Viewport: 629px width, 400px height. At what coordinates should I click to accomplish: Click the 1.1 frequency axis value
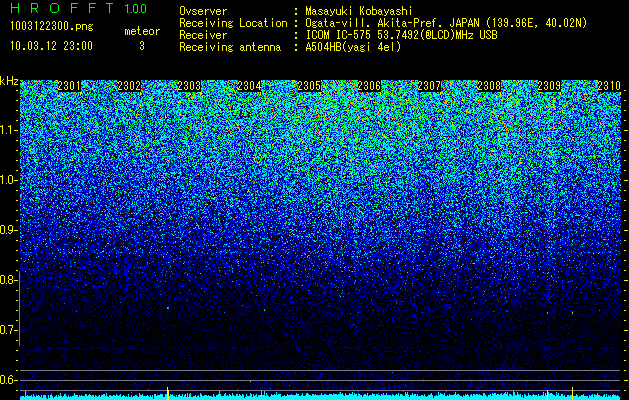pyautogui.click(x=8, y=130)
